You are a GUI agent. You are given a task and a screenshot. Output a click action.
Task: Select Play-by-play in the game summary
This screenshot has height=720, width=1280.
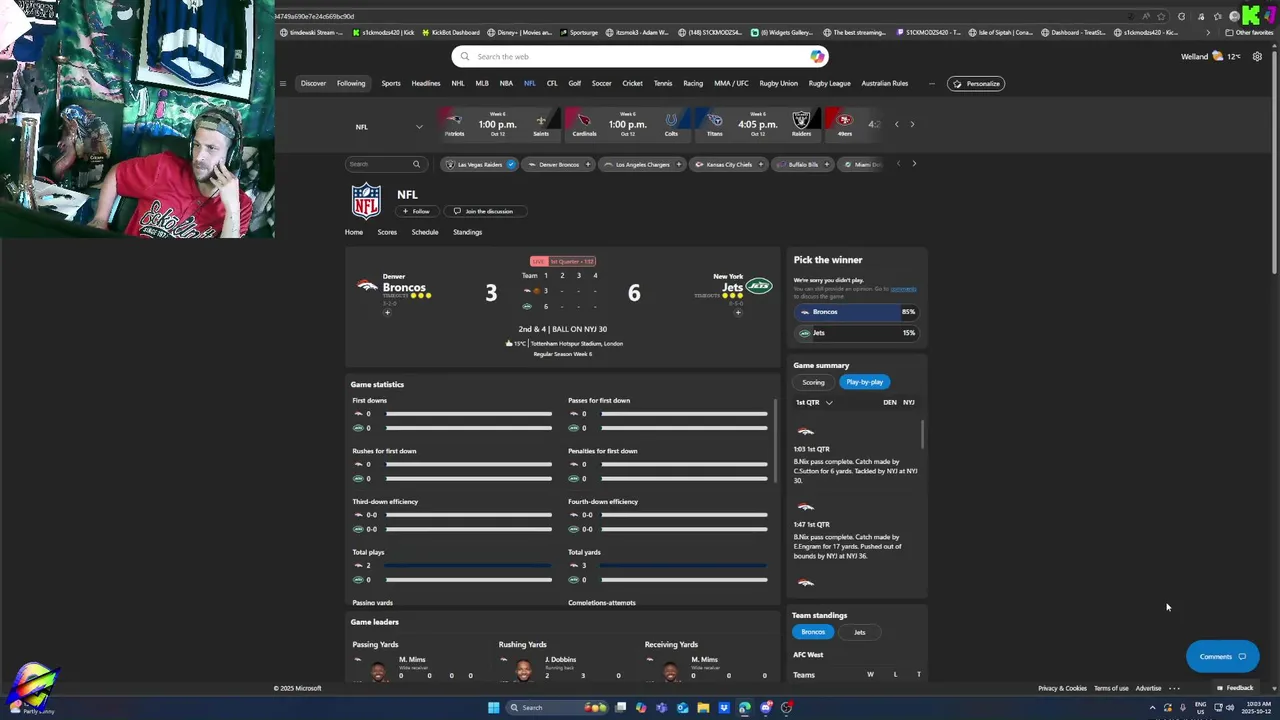pos(864,382)
